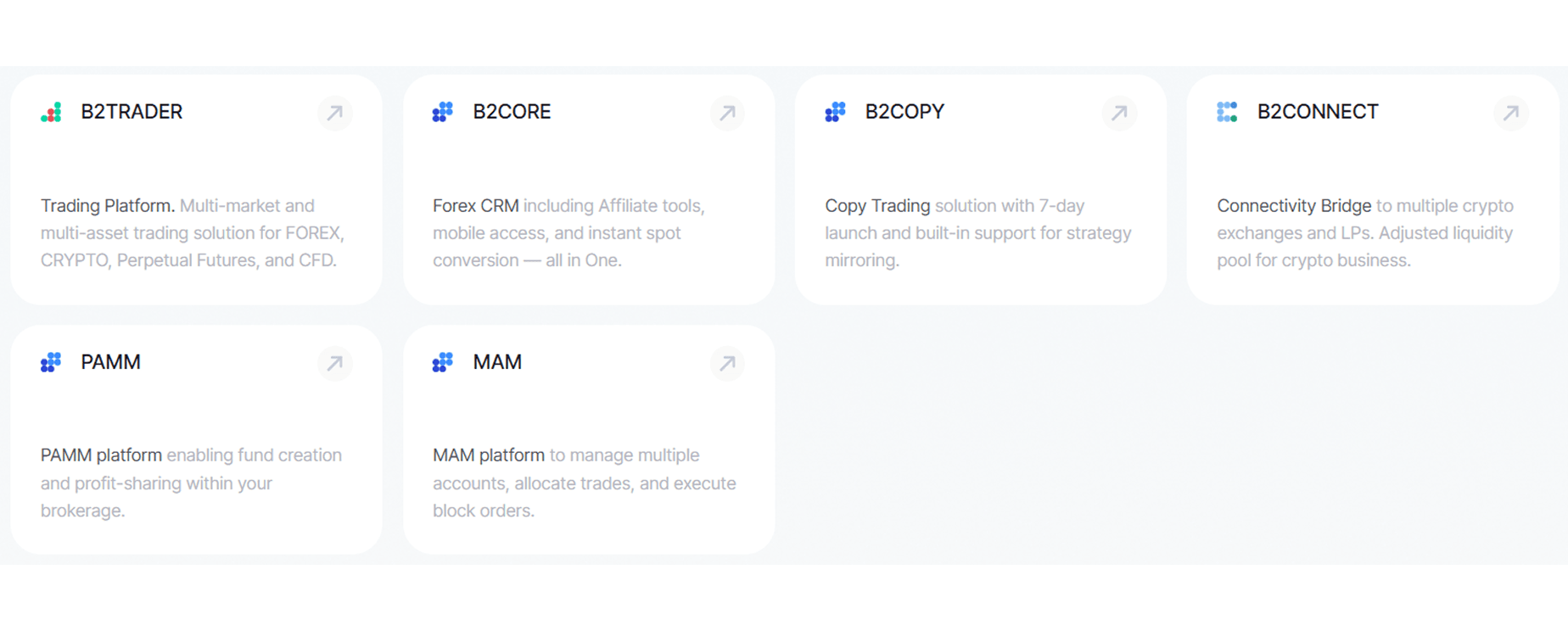Open MAM via its diagonal arrow
The image size is (1568, 631).
(x=727, y=363)
